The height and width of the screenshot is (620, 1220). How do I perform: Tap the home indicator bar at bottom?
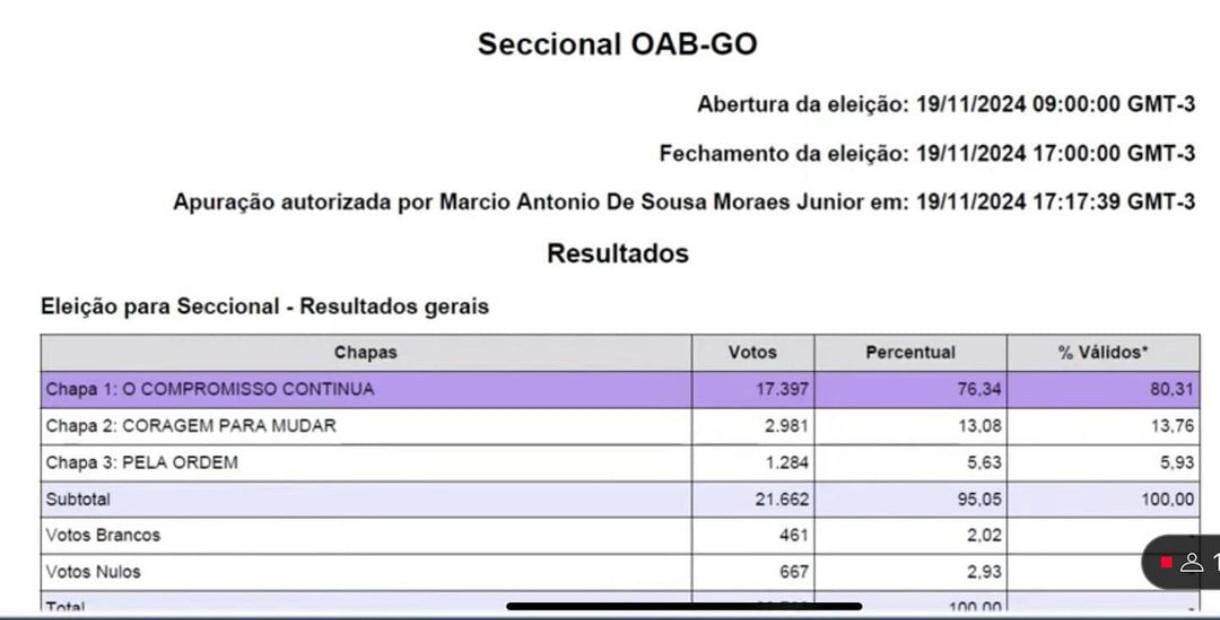(x=684, y=606)
